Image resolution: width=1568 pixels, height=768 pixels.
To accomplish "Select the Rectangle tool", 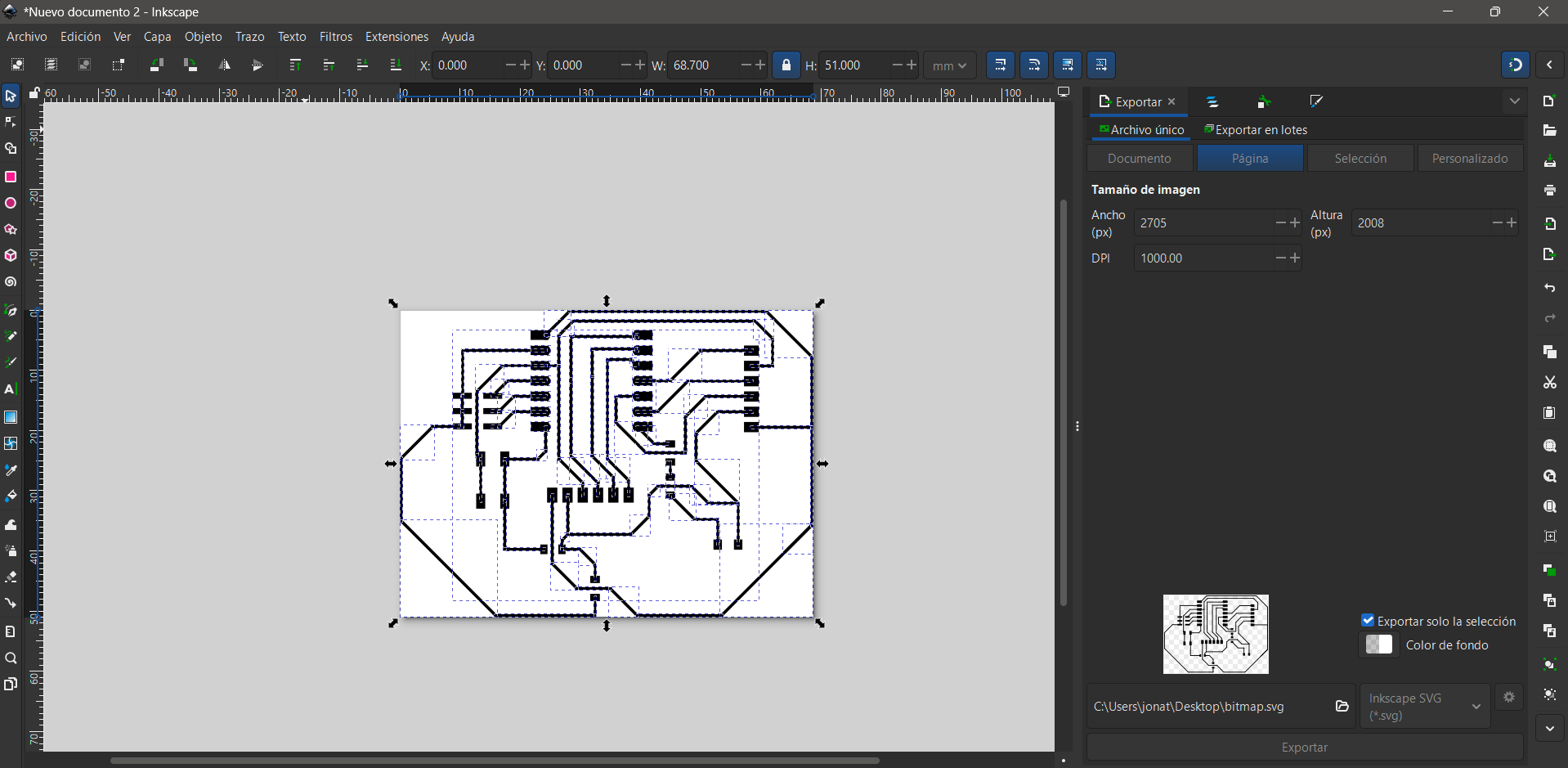I will (11, 177).
